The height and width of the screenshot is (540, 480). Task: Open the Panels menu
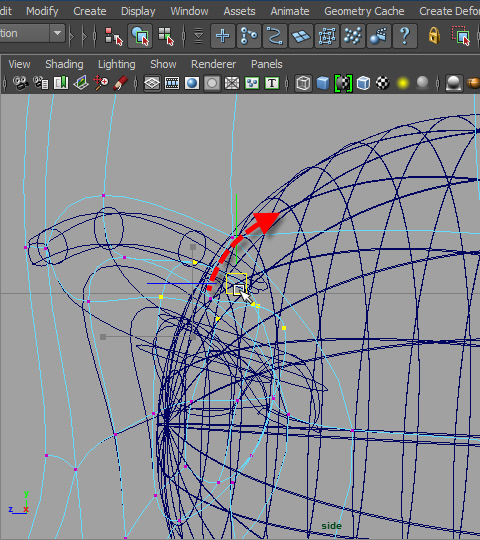click(x=267, y=64)
